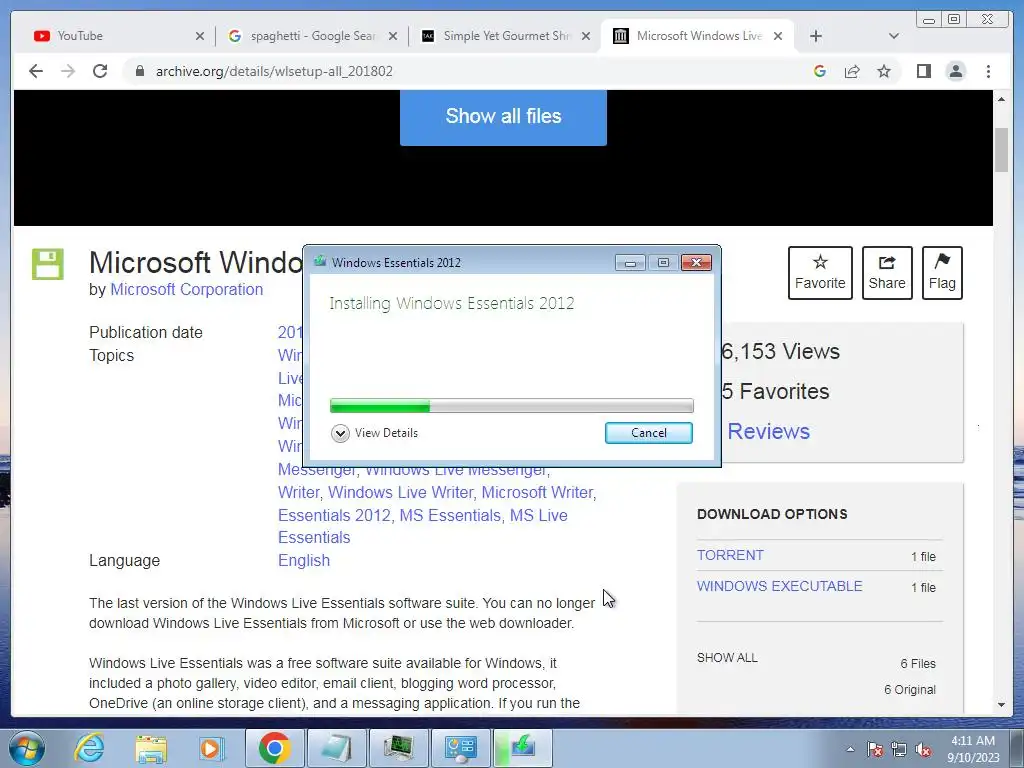Expand View Details in the installer
This screenshot has width=1024, height=768.
pyautogui.click(x=375, y=433)
